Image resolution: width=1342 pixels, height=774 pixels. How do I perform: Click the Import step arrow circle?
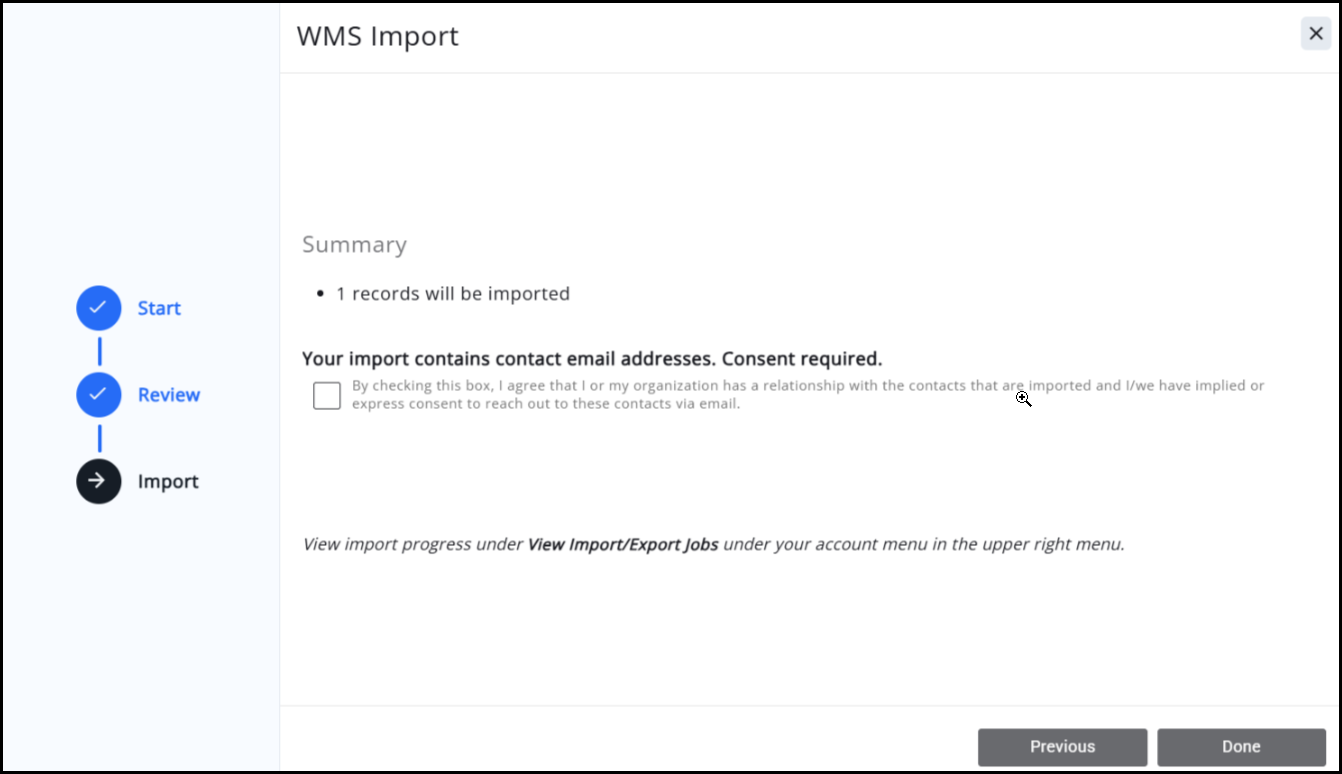[x=98, y=481]
